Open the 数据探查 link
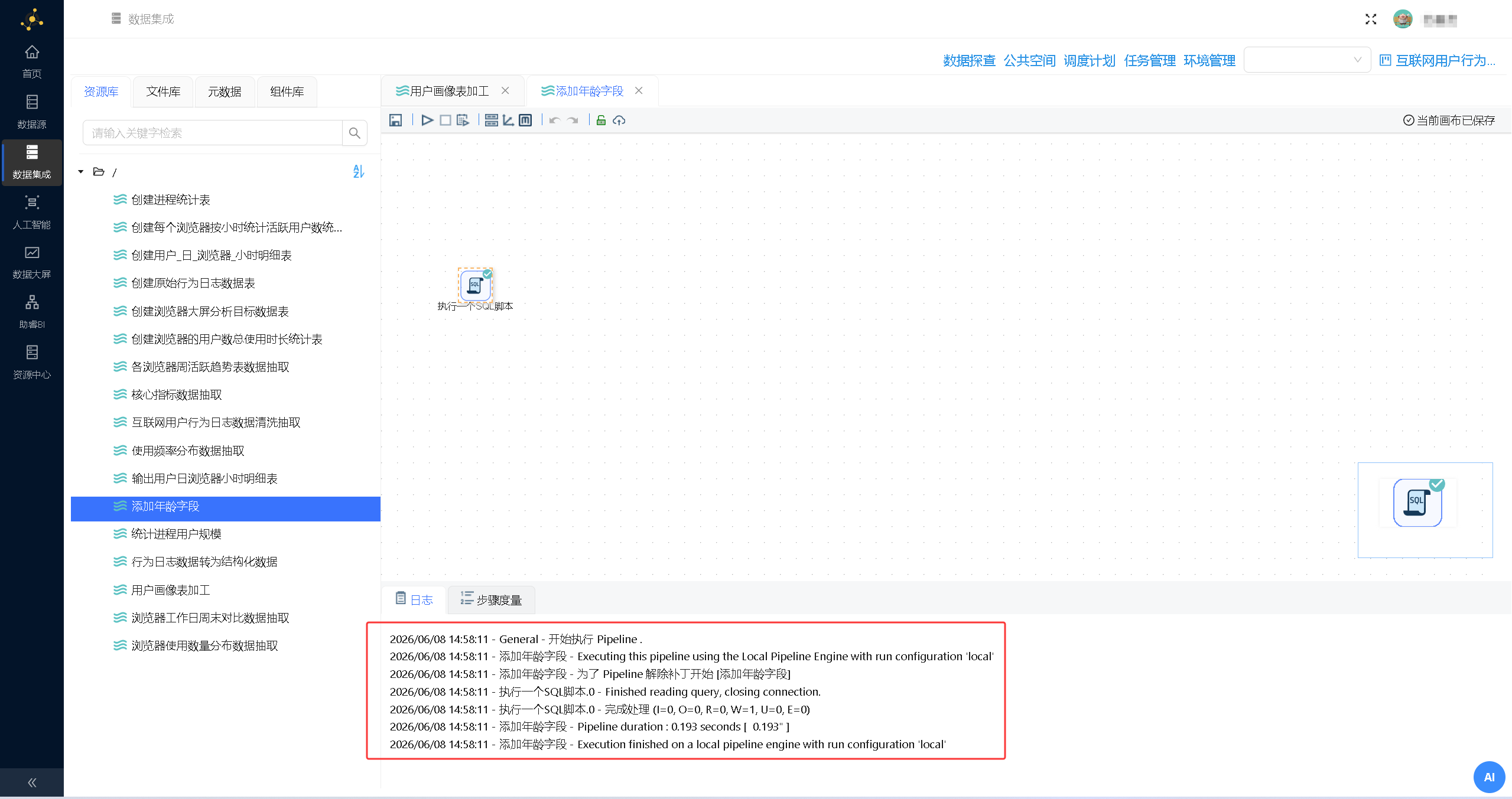 coord(969,60)
